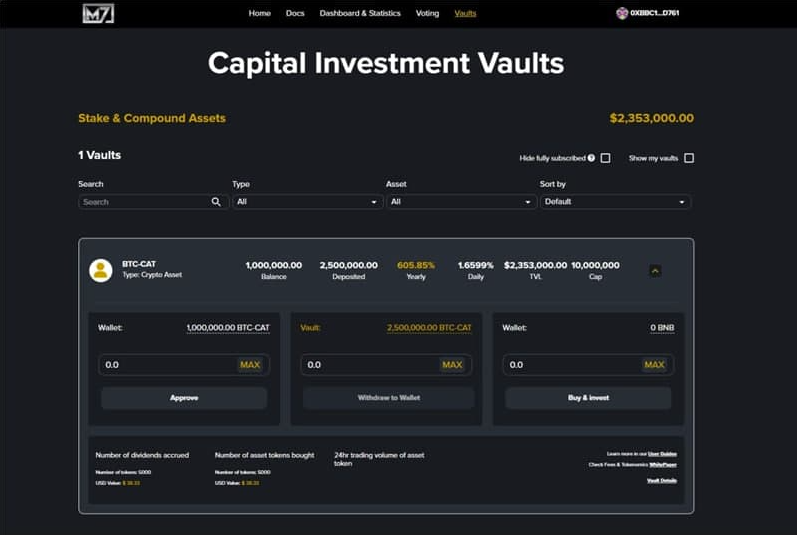Screen dimensions: 797x535
Task: Click vault balance 2,500,000.00 BTC-CAT
Action: tap(429, 328)
